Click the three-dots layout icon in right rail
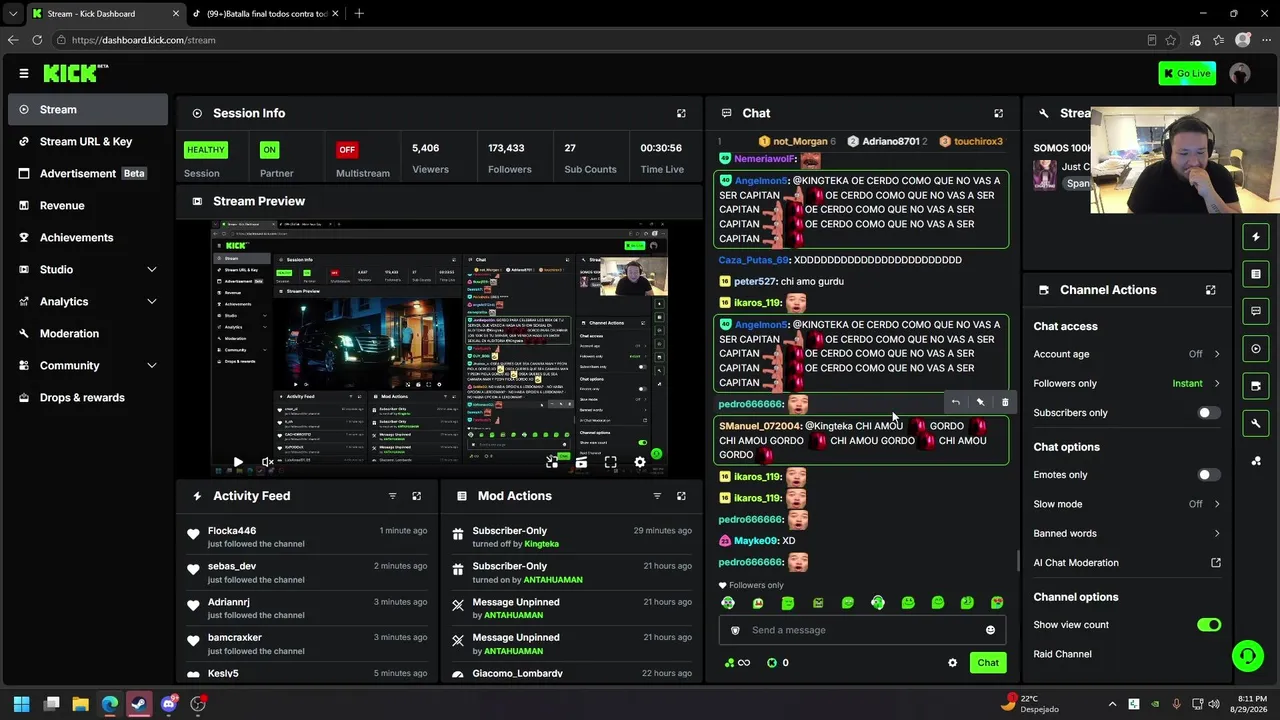 [x=1256, y=461]
